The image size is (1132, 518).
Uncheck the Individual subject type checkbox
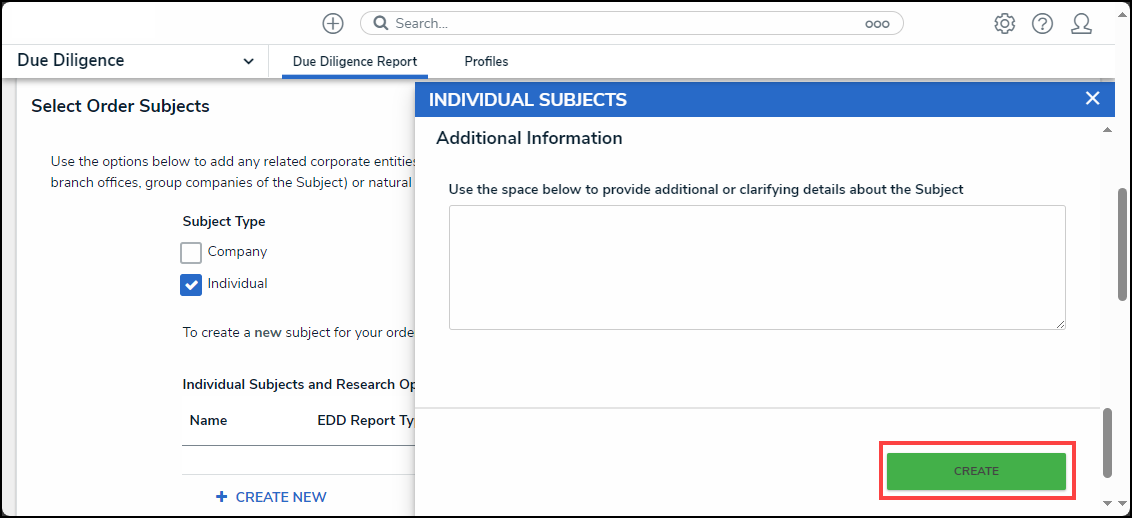pyautogui.click(x=191, y=284)
